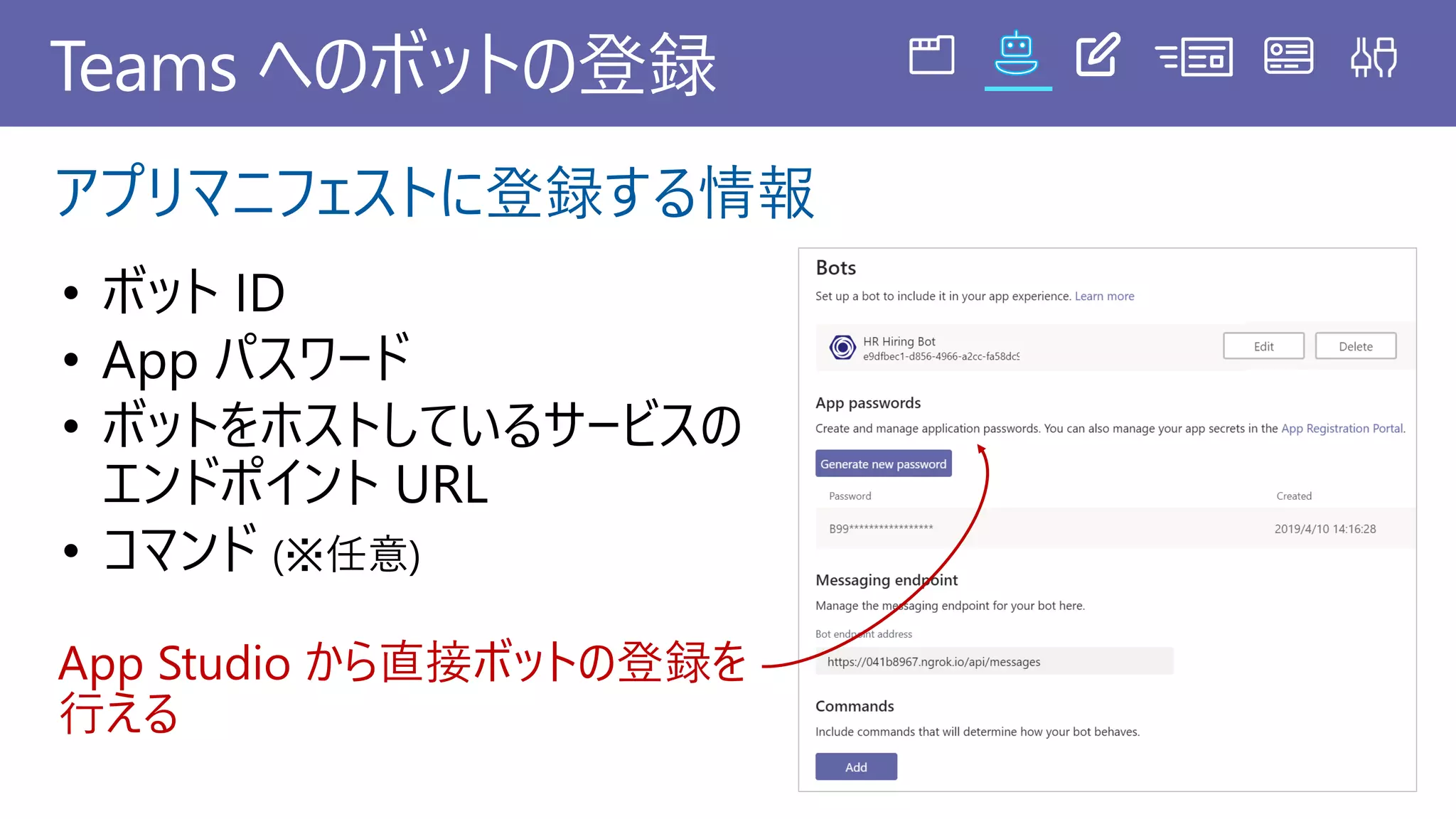Click the Messaging endpoint heading

tap(887, 579)
